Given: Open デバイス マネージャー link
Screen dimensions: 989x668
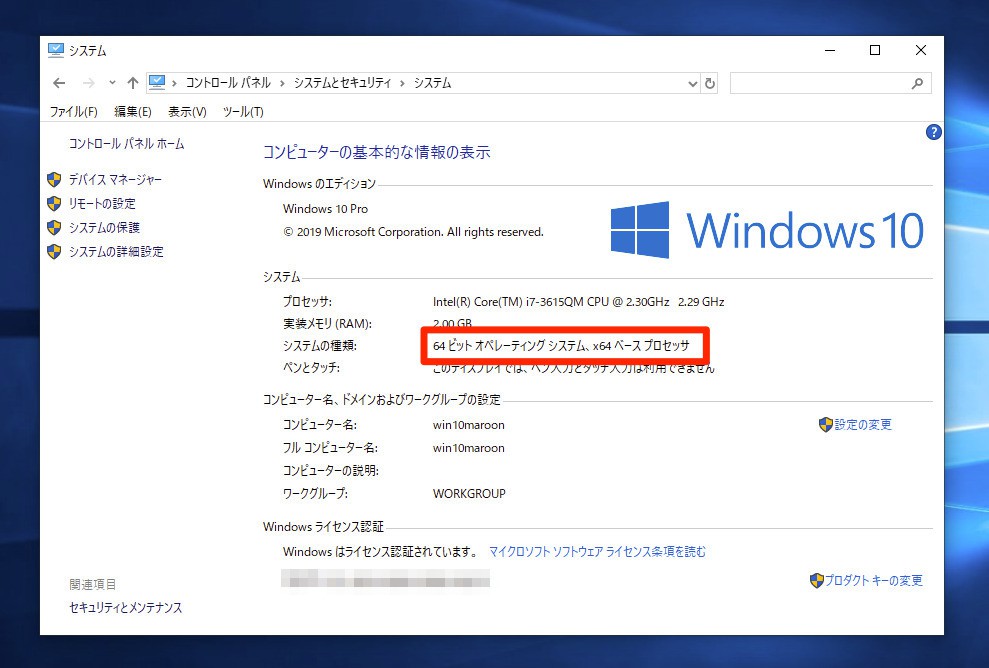Looking at the screenshot, I should 115,180.
